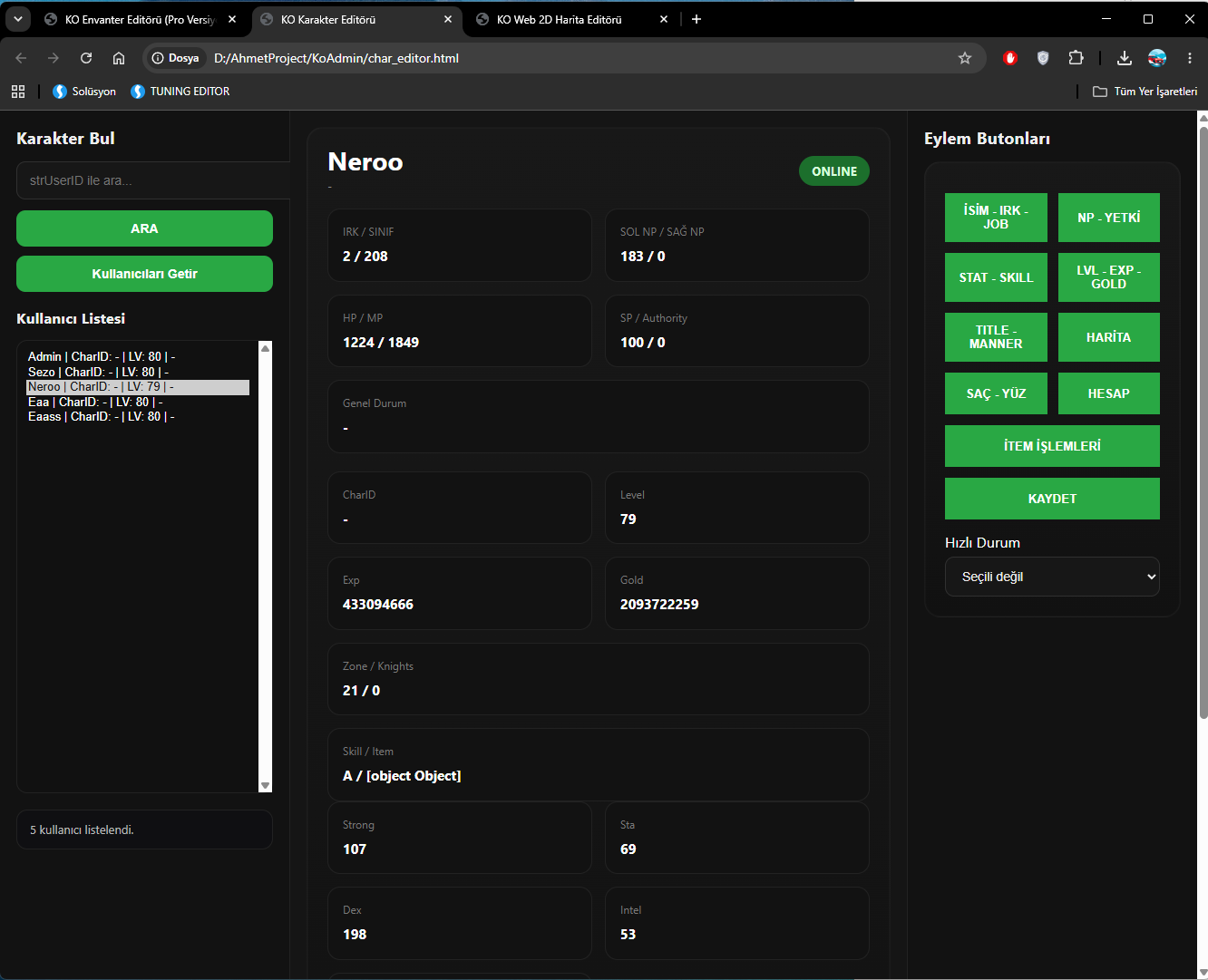
Task: Close the KO Envanter Editörü tab
Action: pos(232,19)
